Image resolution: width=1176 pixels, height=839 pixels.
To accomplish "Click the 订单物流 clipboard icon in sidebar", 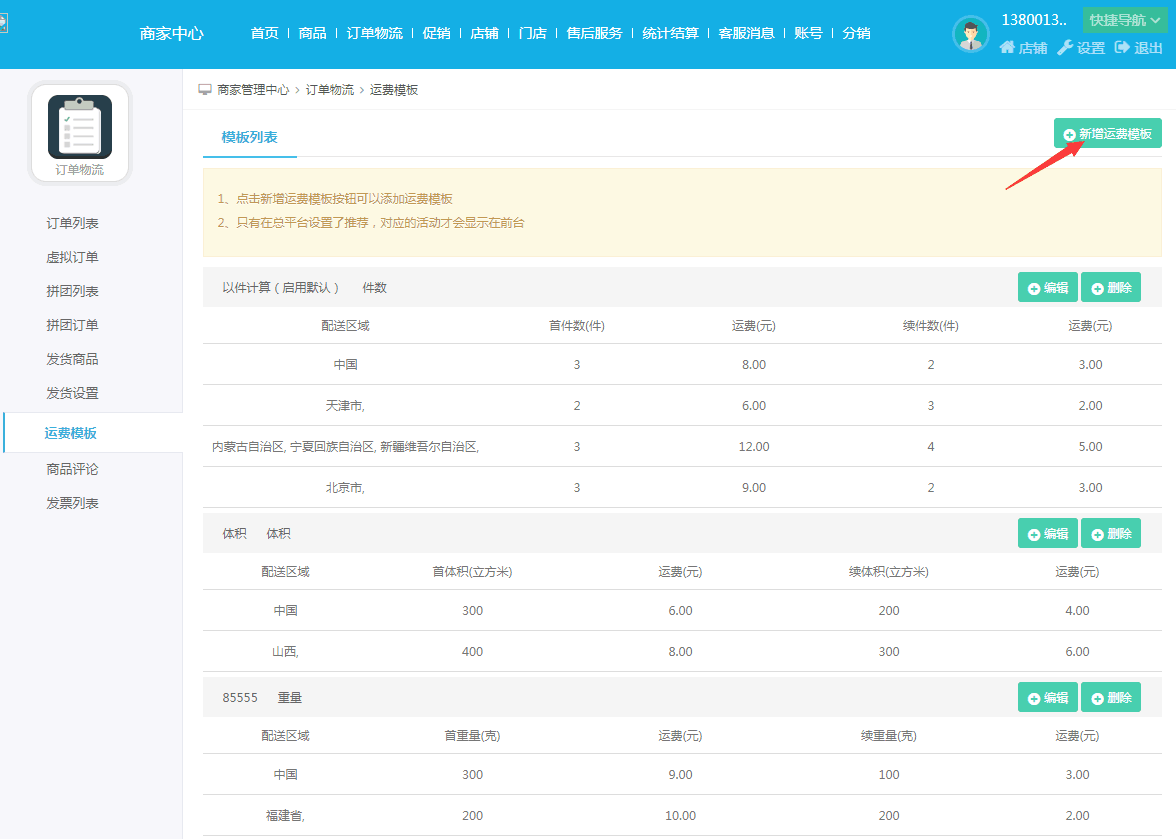I will point(80,127).
